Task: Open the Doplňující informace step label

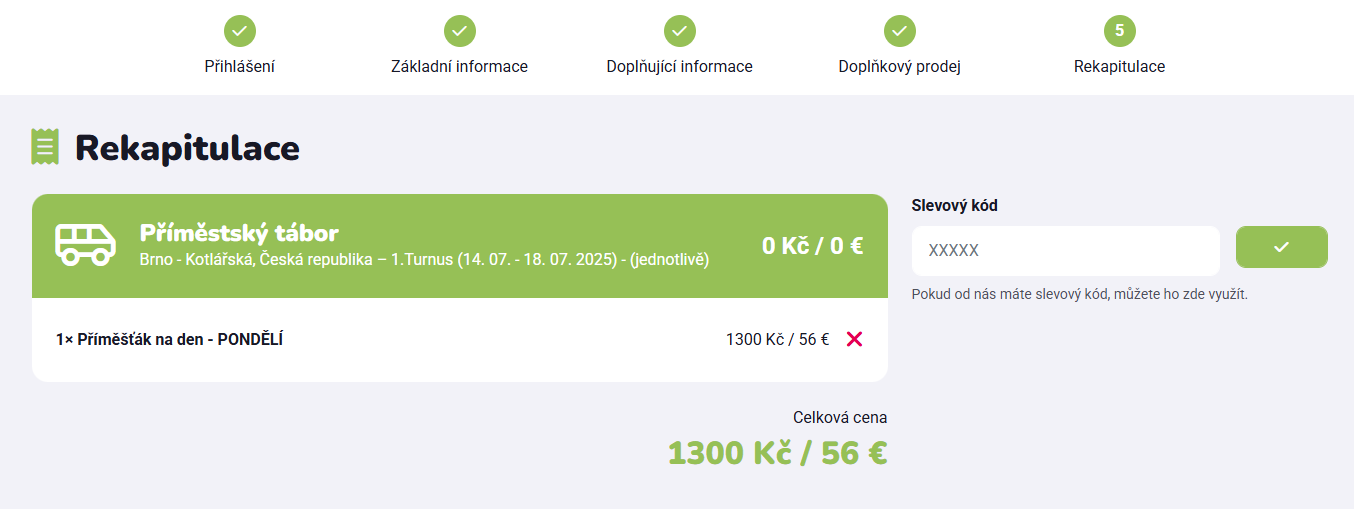Action: (680, 67)
